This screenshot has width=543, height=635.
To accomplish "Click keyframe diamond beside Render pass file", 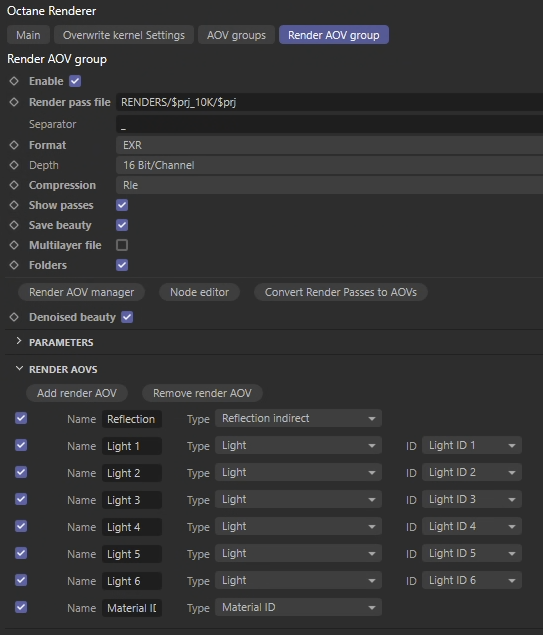I will [14, 102].
